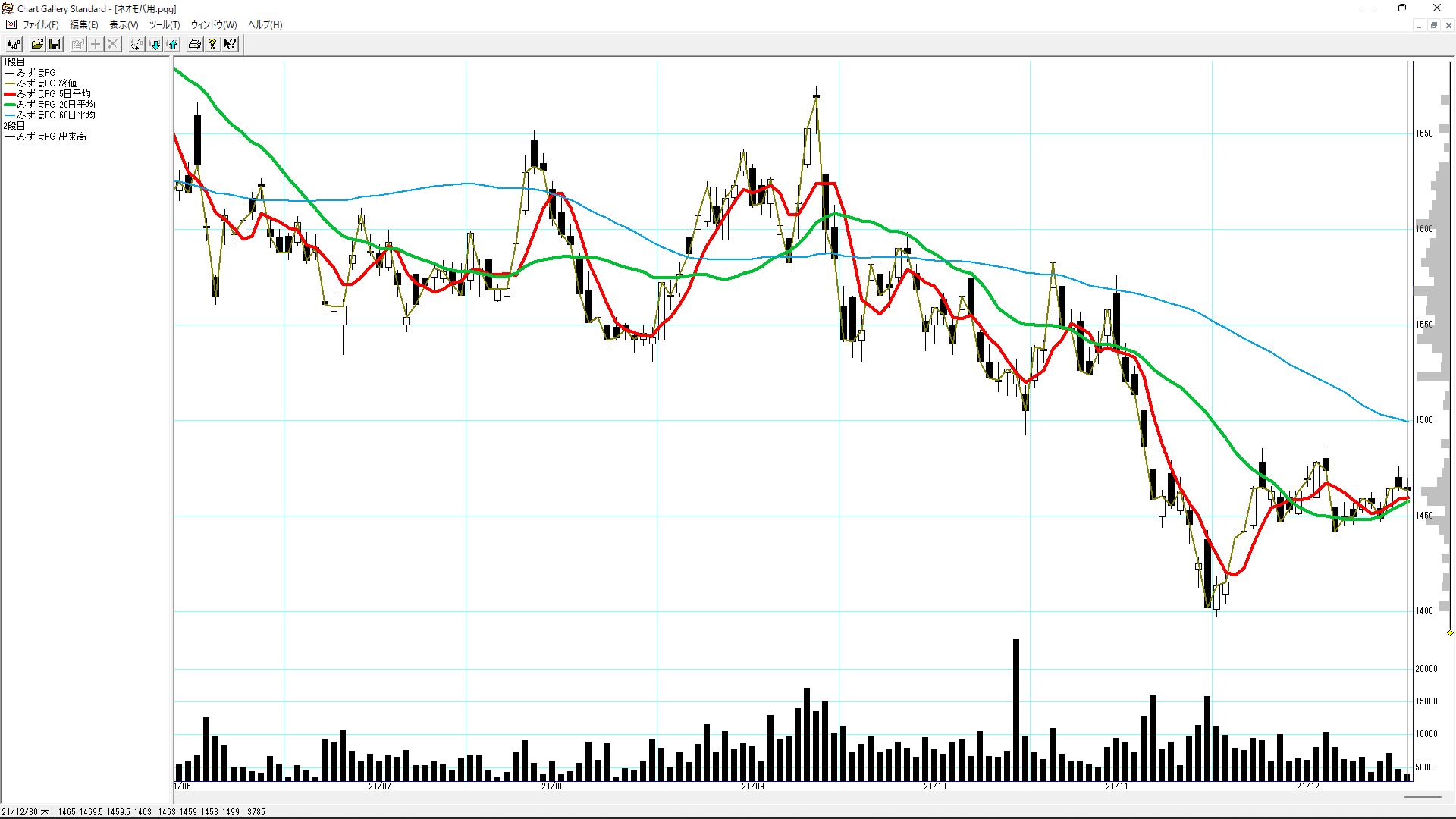Select みずほFG 20日平均 legend entry
The height and width of the screenshot is (819, 1456).
(x=55, y=104)
